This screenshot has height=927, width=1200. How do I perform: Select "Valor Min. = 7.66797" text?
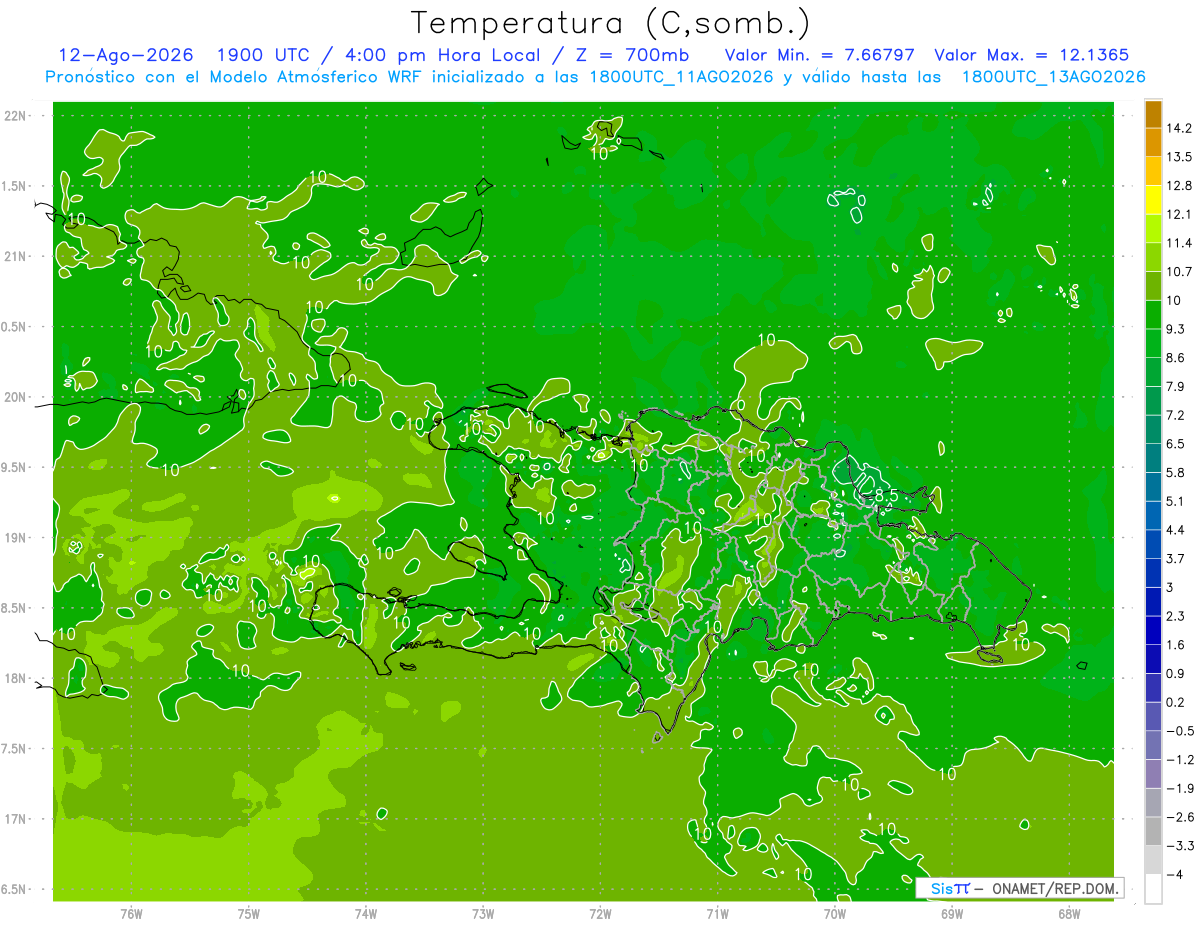(819, 55)
